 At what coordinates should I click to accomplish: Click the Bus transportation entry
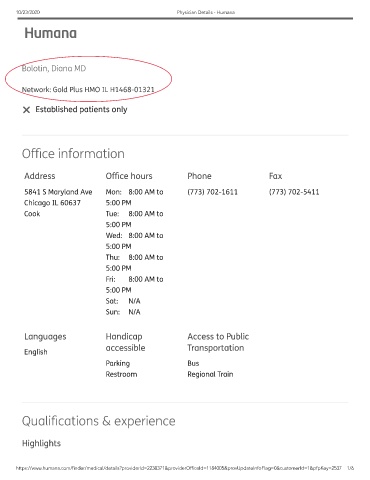coord(193,363)
